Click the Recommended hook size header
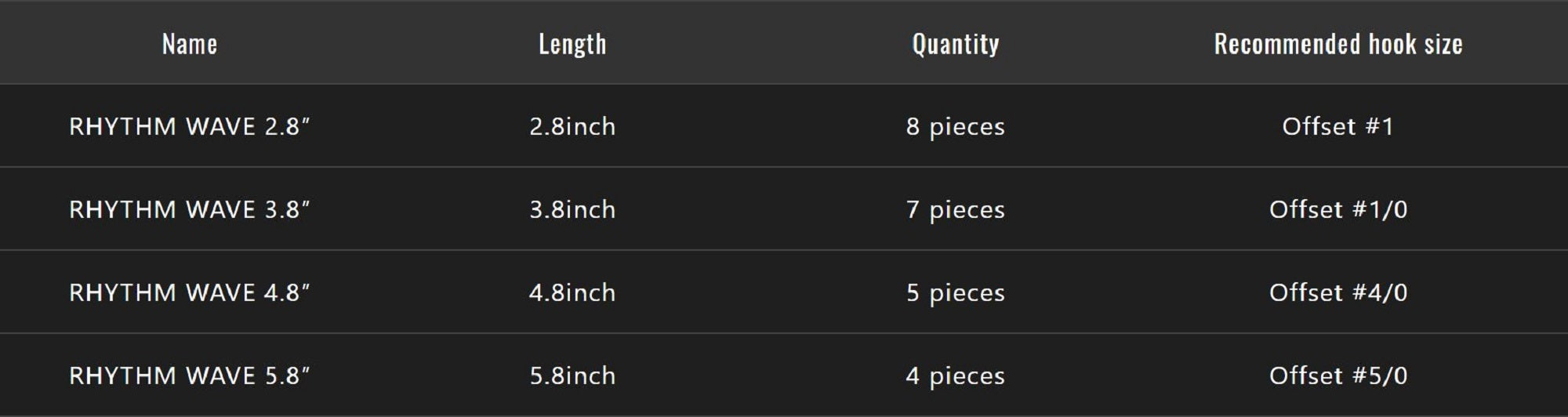The height and width of the screenshot is (417, 1568). coord(1338,44)
